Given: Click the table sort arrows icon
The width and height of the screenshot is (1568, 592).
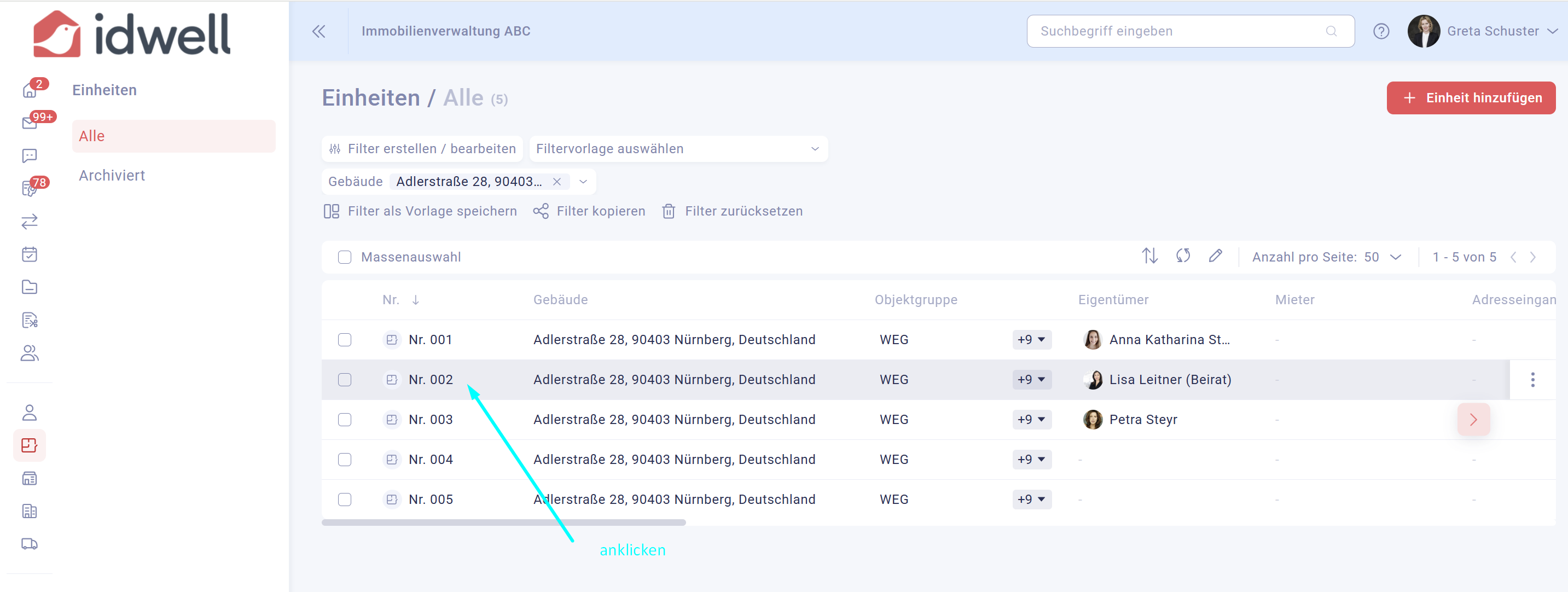Looking at the screenshot, I should pos(1150,256).
